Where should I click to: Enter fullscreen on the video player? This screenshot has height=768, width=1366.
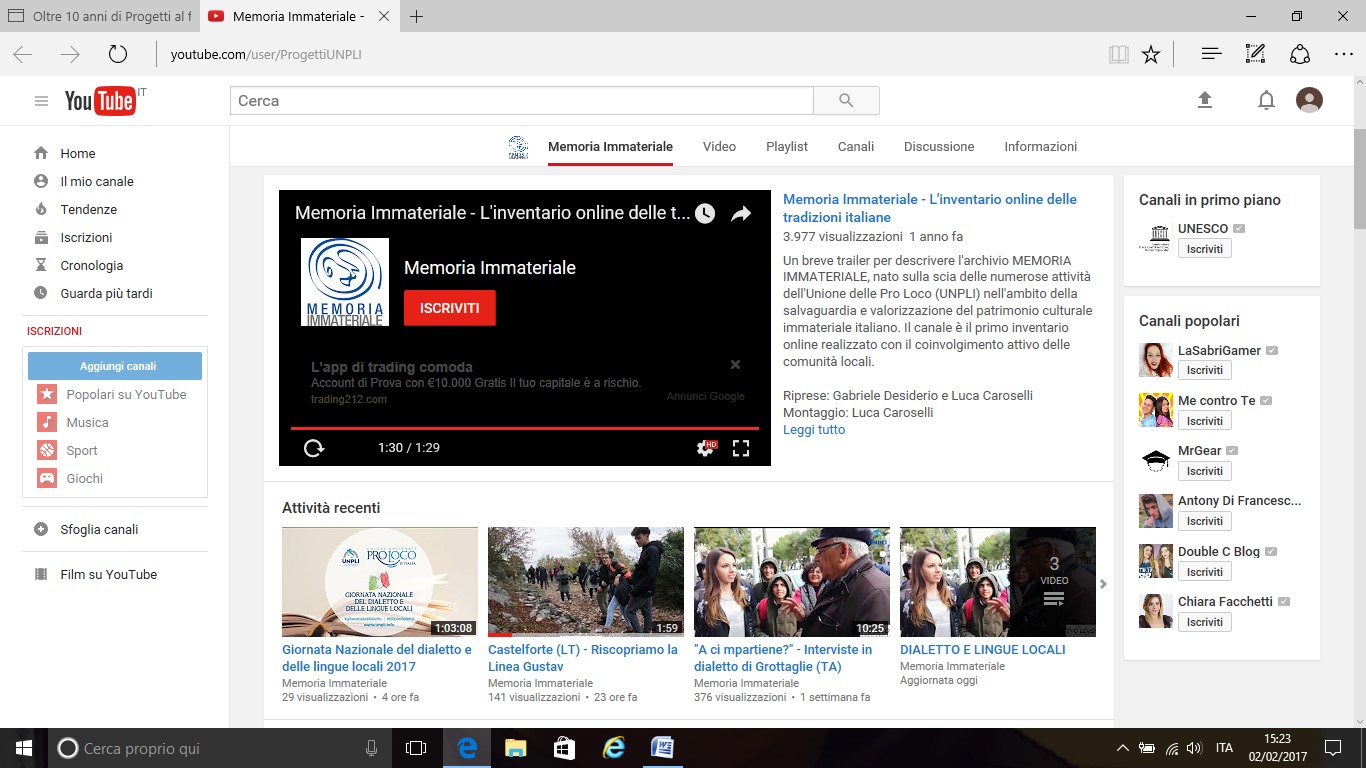741,448
